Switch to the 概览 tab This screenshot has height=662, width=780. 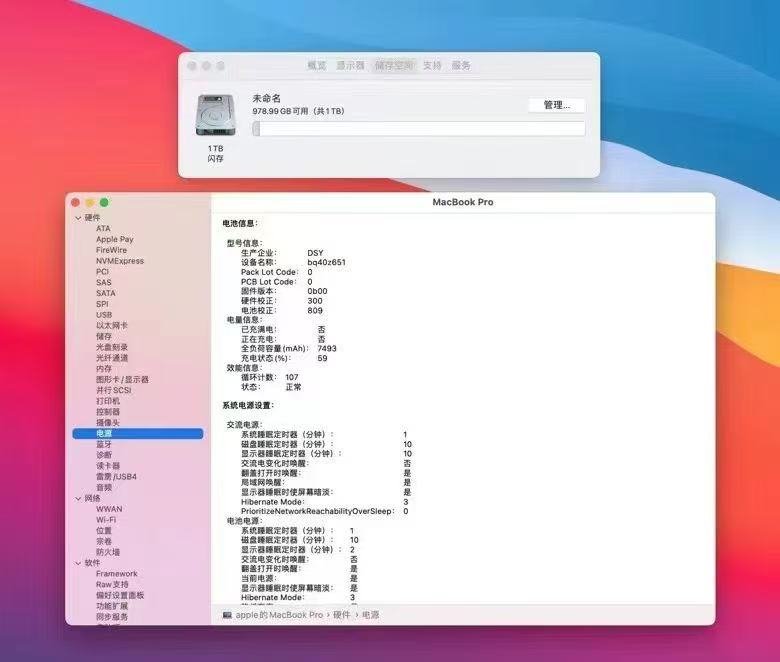click(317, 65)
